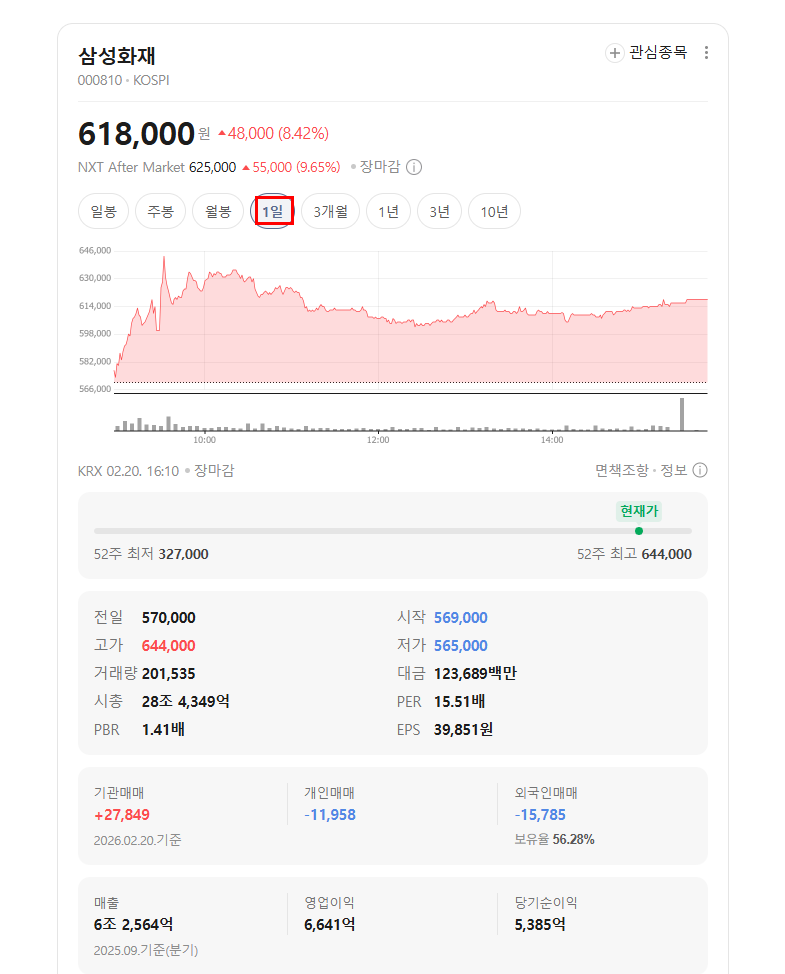Viewport: 785px width, 974px height.
Task: Click the tall volume spike bar near close
Action: coord(682,414)
